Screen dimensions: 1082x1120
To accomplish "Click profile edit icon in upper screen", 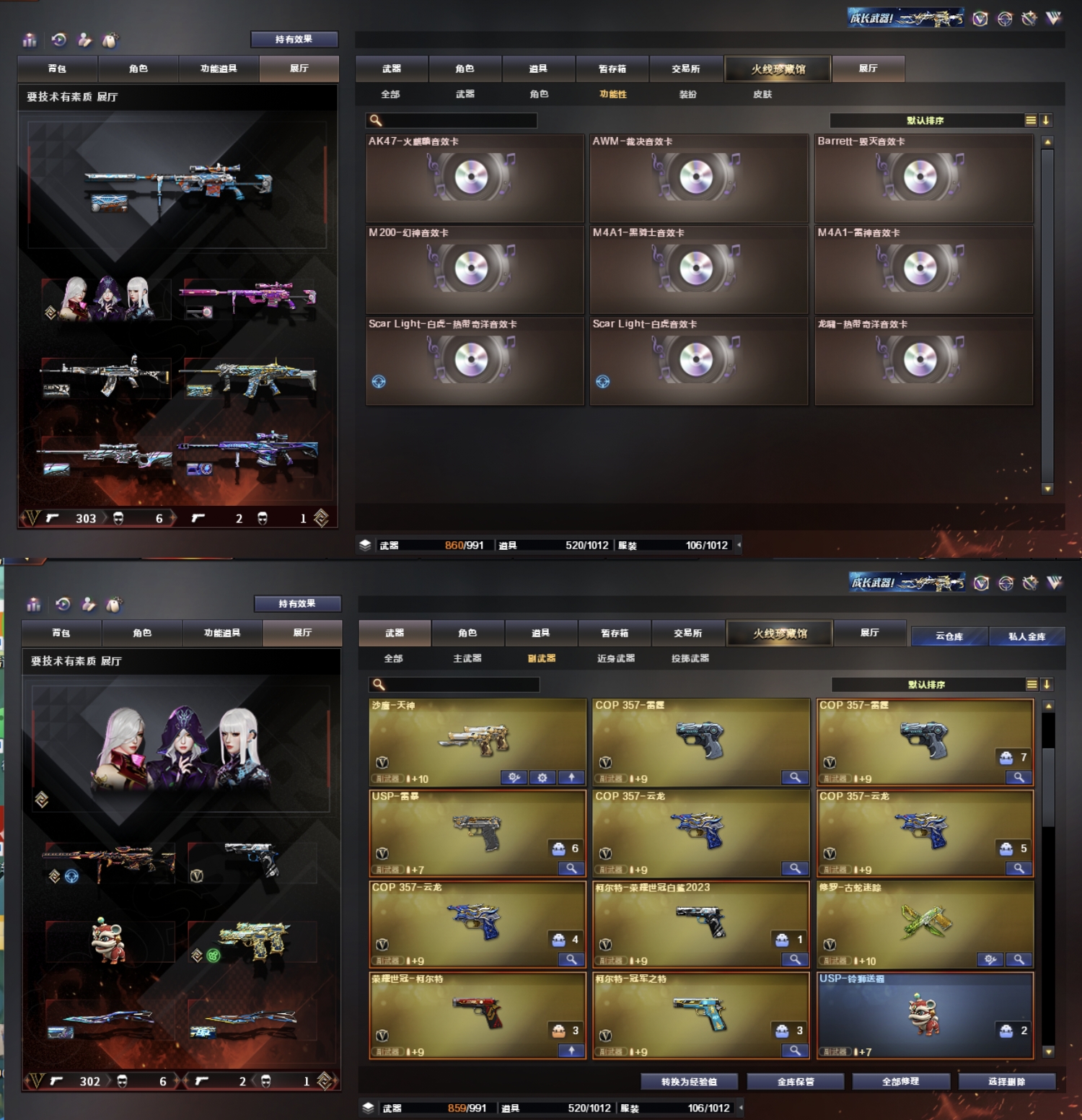I will 84,40.
